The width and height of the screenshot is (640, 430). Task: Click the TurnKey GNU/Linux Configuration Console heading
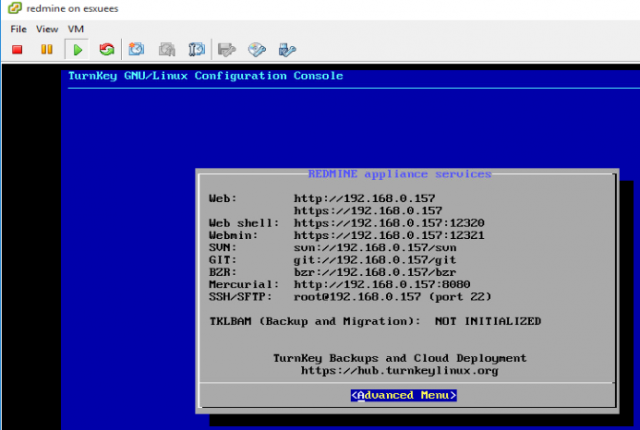[206, 76]
